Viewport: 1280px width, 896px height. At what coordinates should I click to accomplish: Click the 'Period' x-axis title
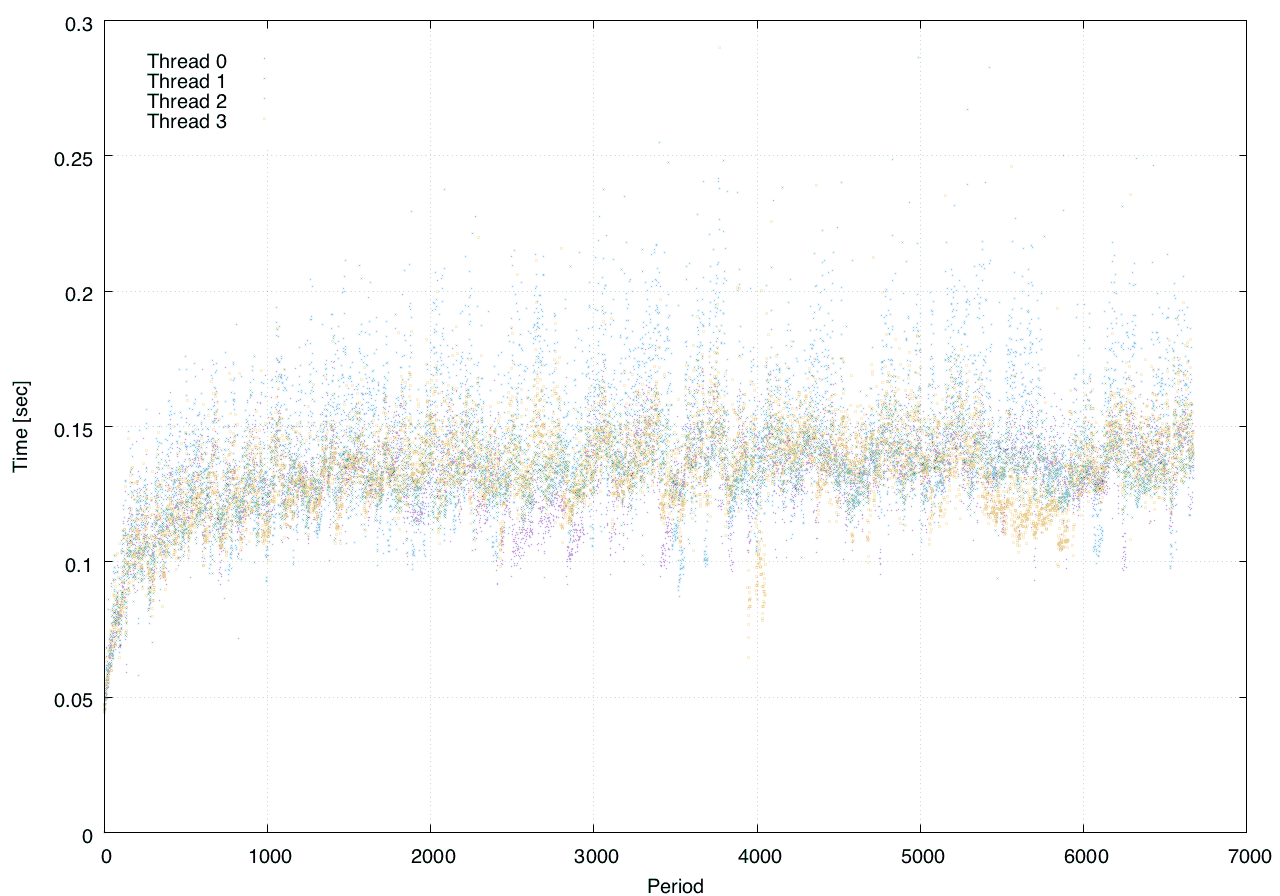click(675, 886)
